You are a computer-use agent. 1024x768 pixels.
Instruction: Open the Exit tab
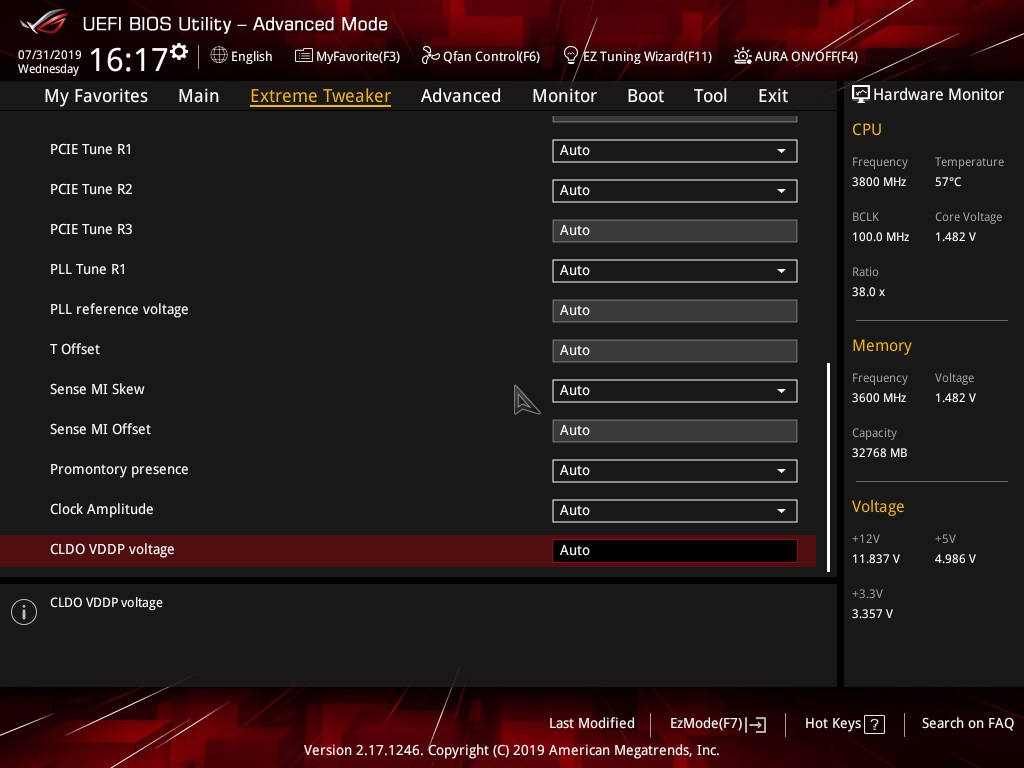(x=773, y=96)
